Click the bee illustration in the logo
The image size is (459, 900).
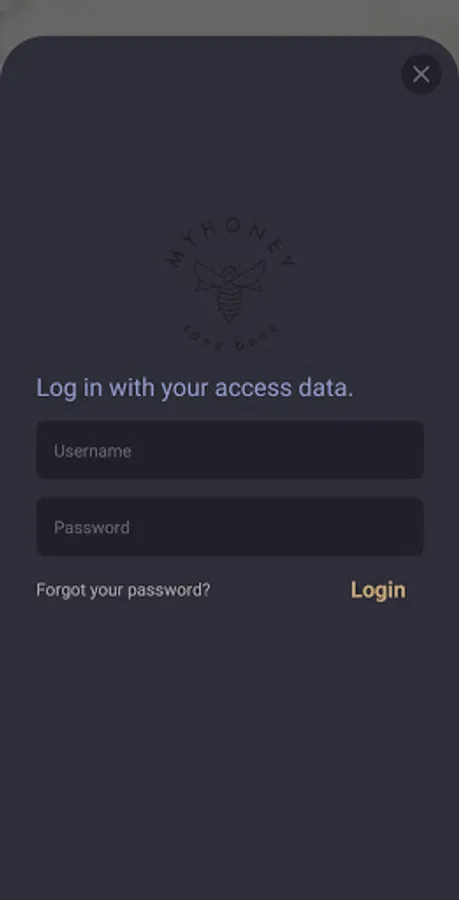pyautogui.click(x=230, y=291)
